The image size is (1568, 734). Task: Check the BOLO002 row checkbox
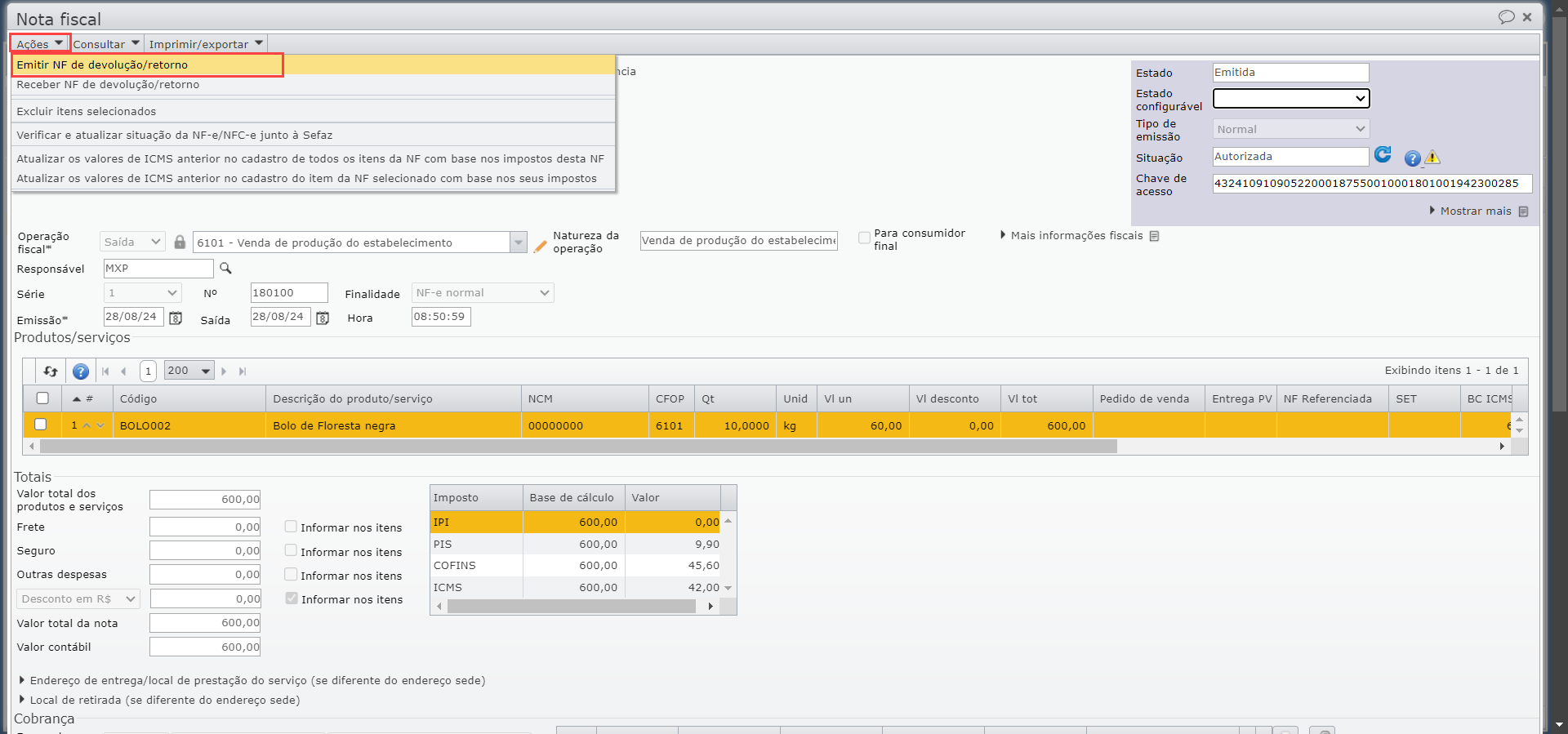pos(41,425)
